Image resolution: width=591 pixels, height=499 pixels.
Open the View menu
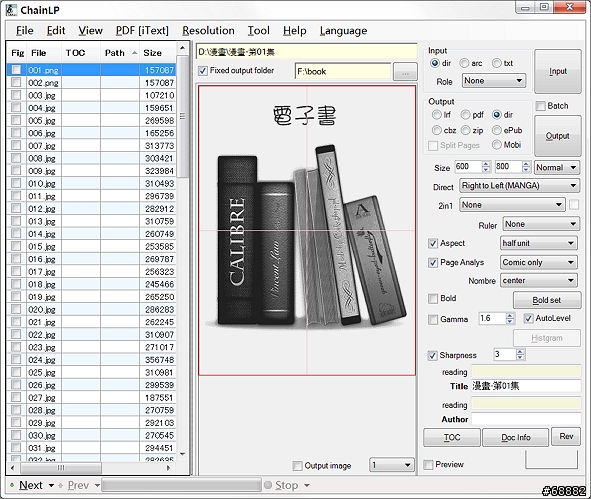[90, 31]
